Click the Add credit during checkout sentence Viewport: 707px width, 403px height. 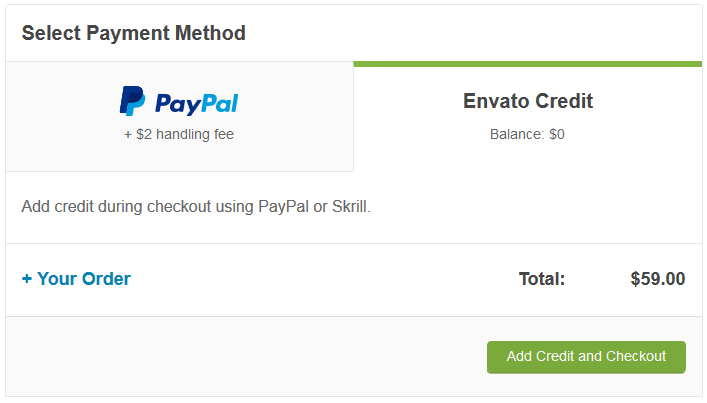[196, 208]
